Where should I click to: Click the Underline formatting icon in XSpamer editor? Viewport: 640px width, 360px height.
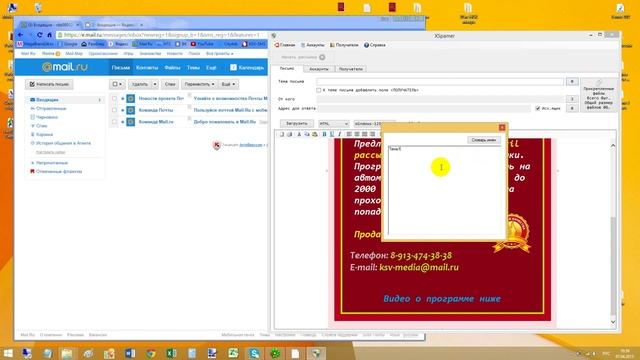click(x=332, y=134)
